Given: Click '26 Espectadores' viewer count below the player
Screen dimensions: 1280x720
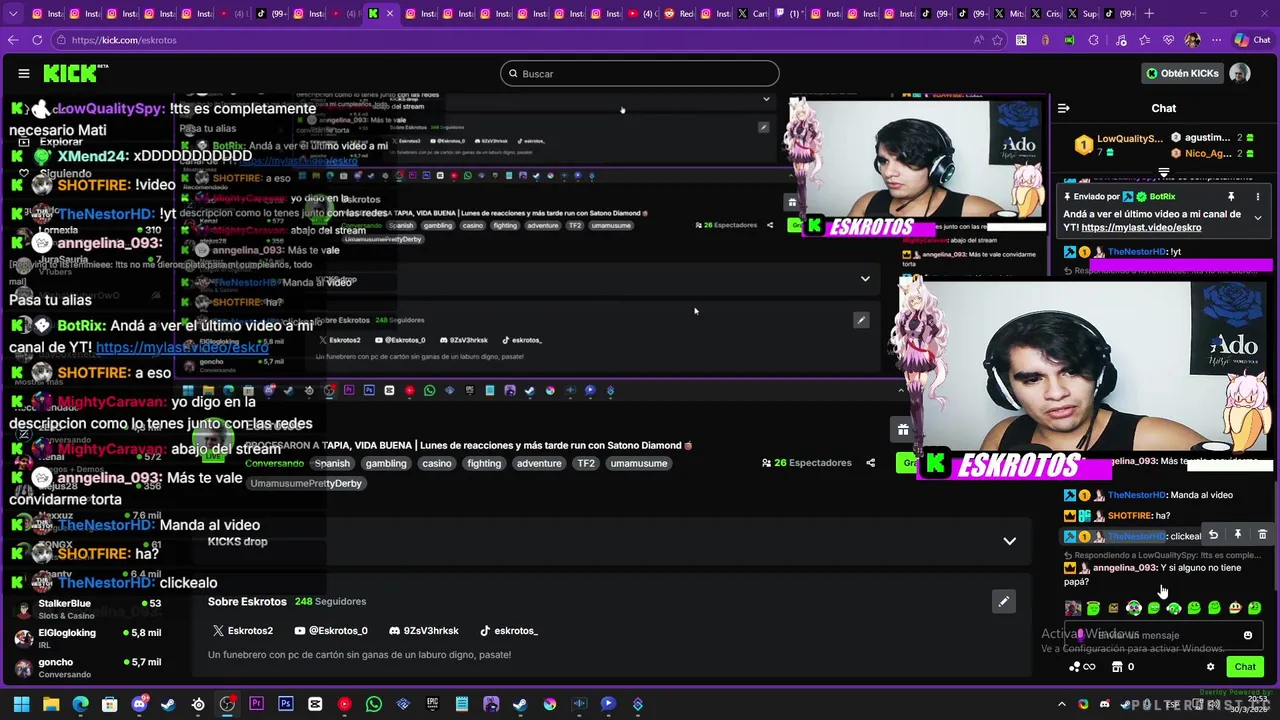Looking at the screenshot, I should [x=806, y=463].
